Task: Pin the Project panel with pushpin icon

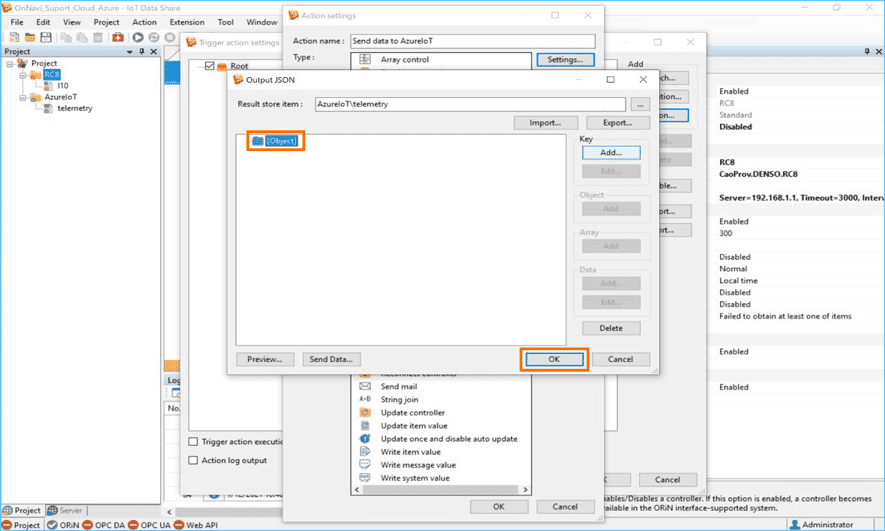Action: coord(142,51)
